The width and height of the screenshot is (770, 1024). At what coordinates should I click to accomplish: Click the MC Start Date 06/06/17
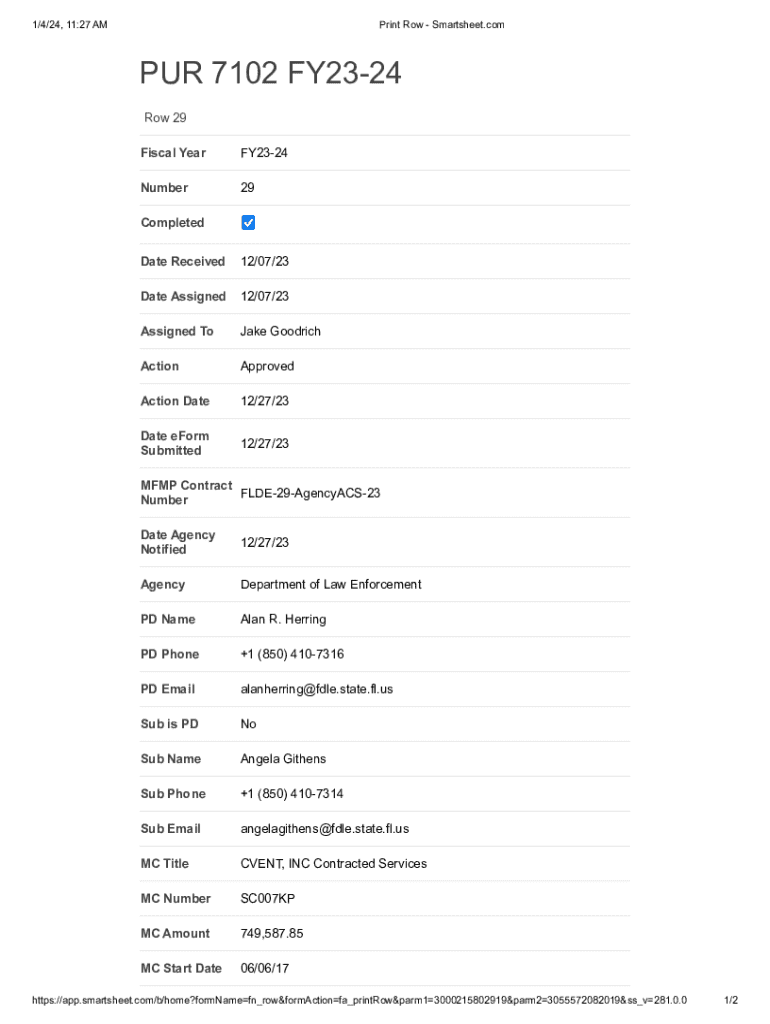click(x=264, y=969)
